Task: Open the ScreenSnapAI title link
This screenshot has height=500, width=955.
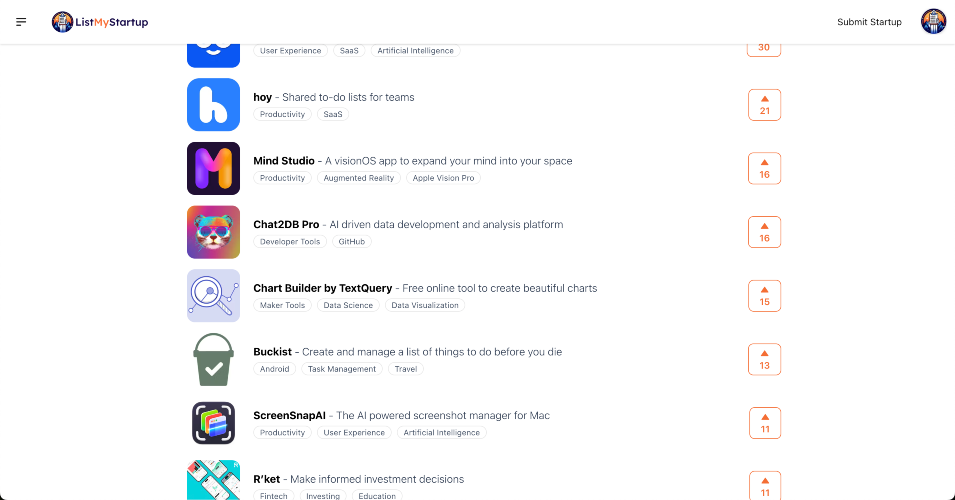Action: click(x=289, y=415)
